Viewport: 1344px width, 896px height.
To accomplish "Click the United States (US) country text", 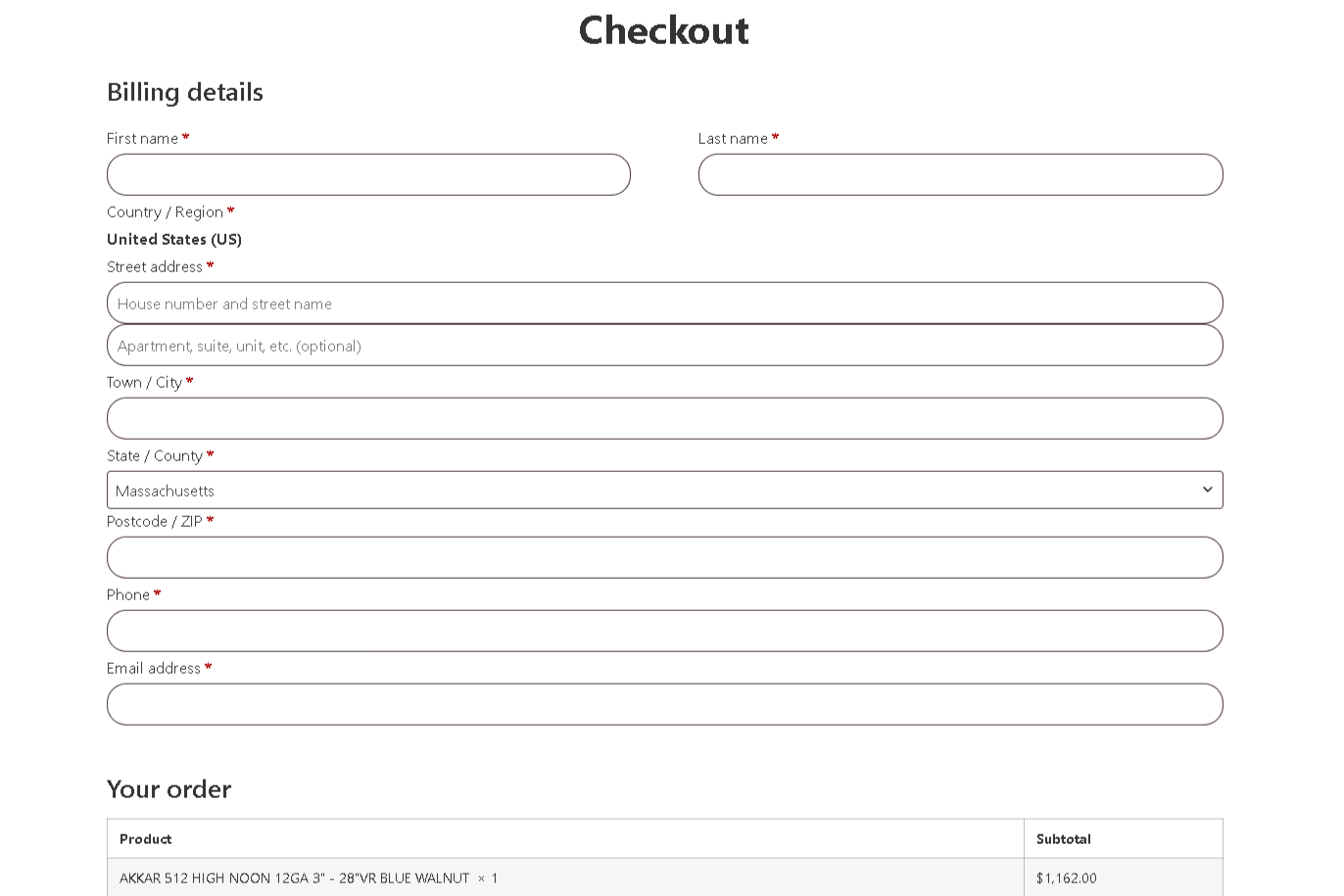I will click(x=174, y=239).
